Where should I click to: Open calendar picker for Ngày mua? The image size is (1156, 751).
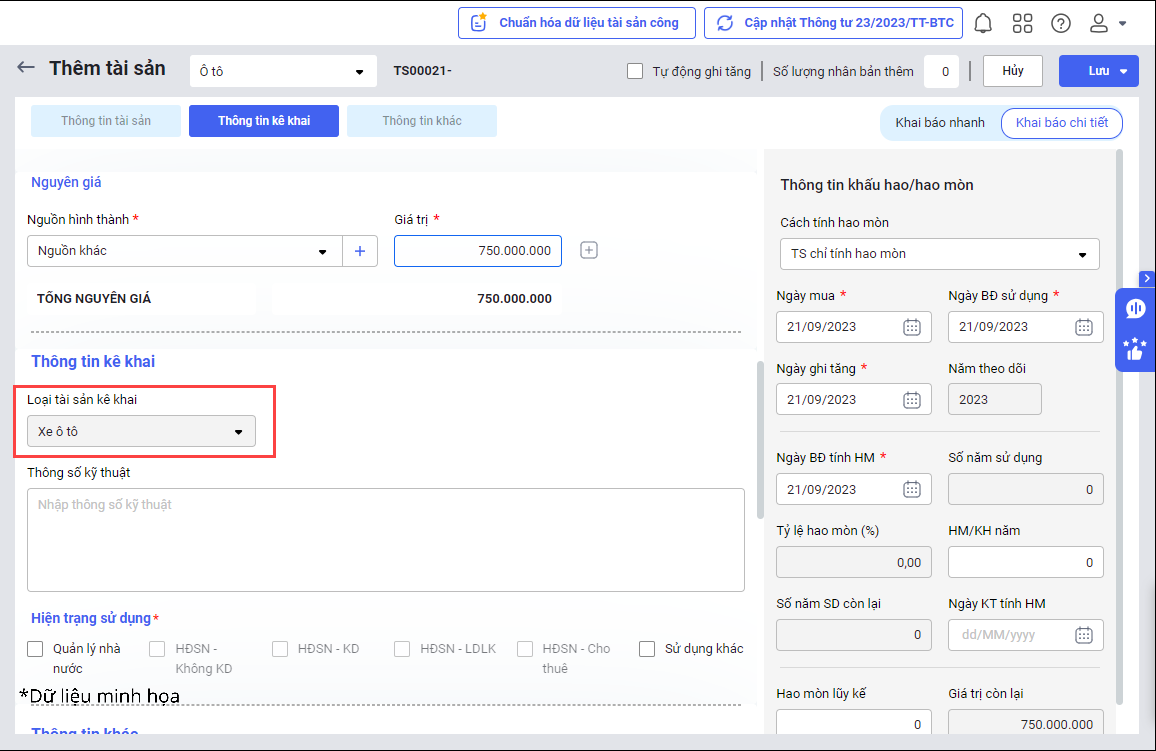pyautogui.click(x=911, y=327)
